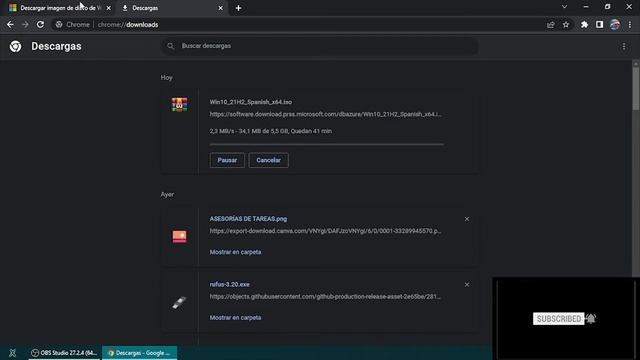
Task: Click the Win10_21H2_Spanish_x64.iso file name
Action: [x=251, y=102]
